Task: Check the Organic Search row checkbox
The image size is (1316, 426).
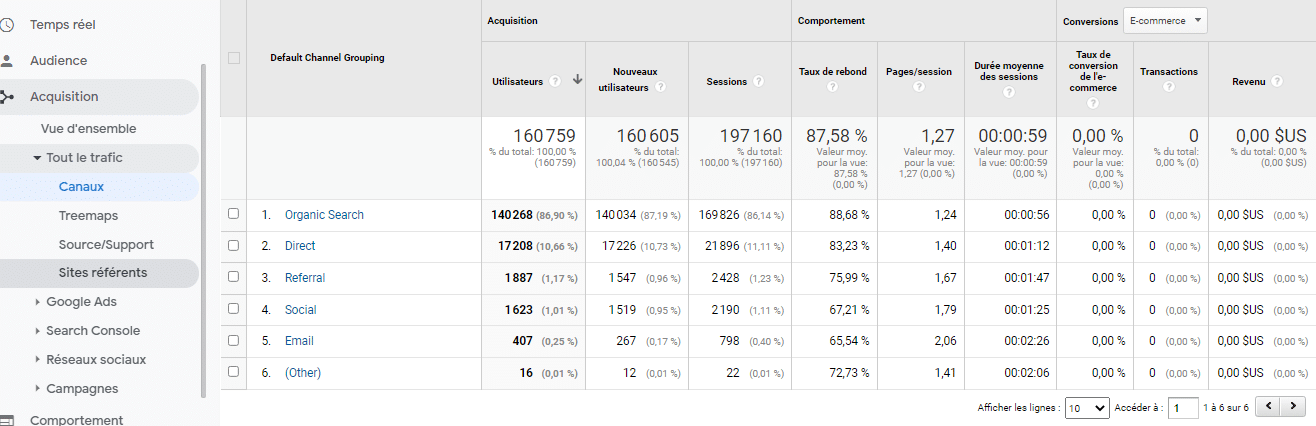Action: coord(234,214)
